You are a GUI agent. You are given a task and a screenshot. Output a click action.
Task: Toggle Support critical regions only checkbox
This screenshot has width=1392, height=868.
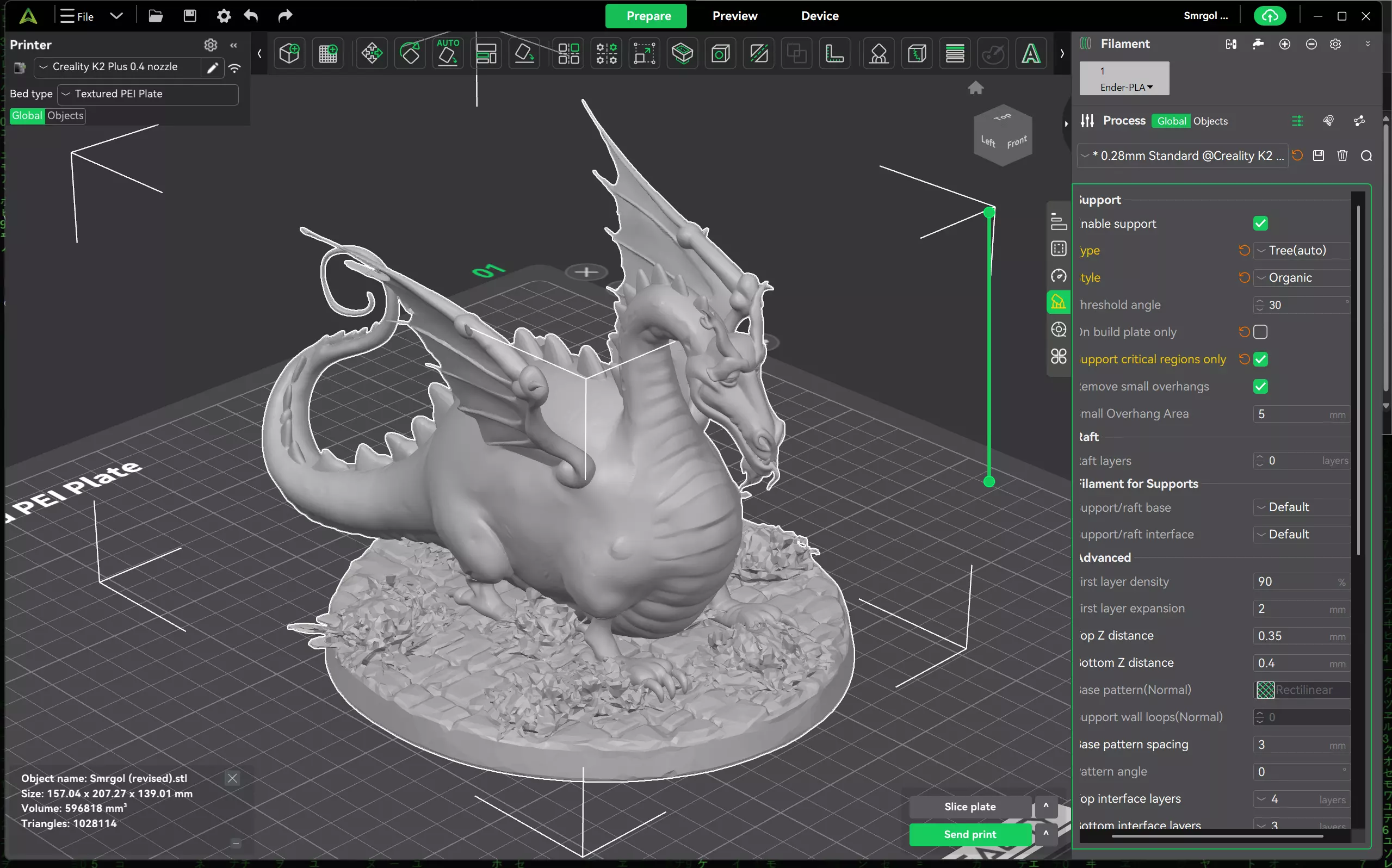1260,359
